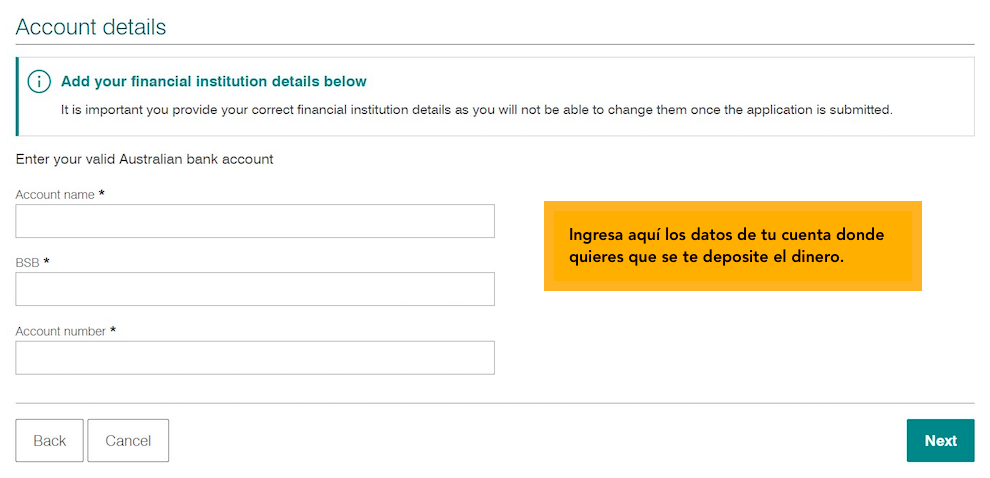The height and width of the screenshot is (478, 990).
Task: Click the Account number field label
Action: [61, 332]
